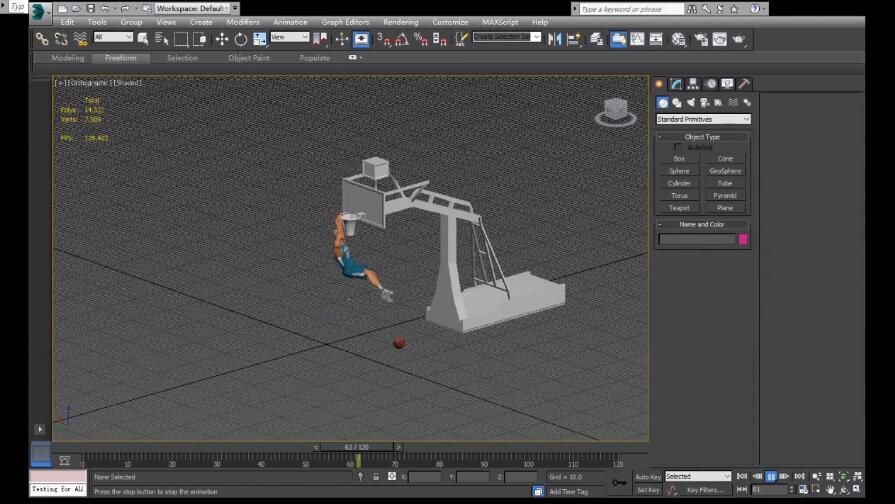The height and width of the screenshot is (504, 895).
Task: Open the key mode Selected dropdown
Action: 698,476
